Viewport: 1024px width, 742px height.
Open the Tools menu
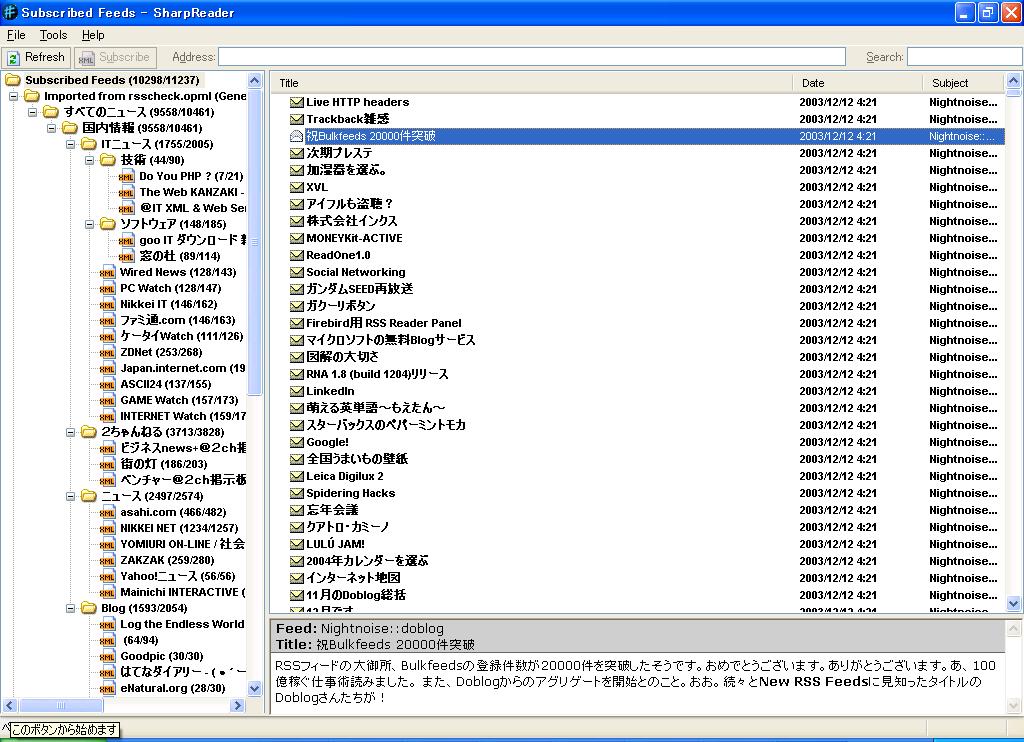tap(53, 35)
